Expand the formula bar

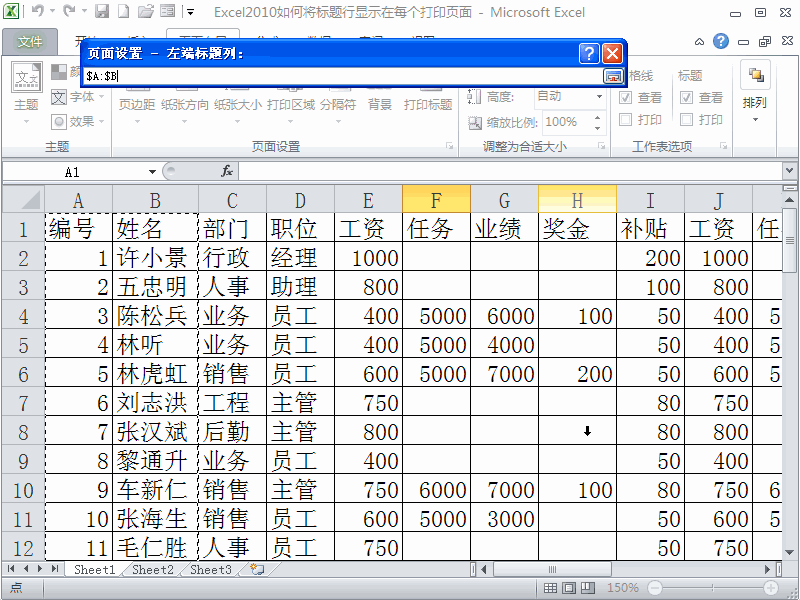point(789,171)
